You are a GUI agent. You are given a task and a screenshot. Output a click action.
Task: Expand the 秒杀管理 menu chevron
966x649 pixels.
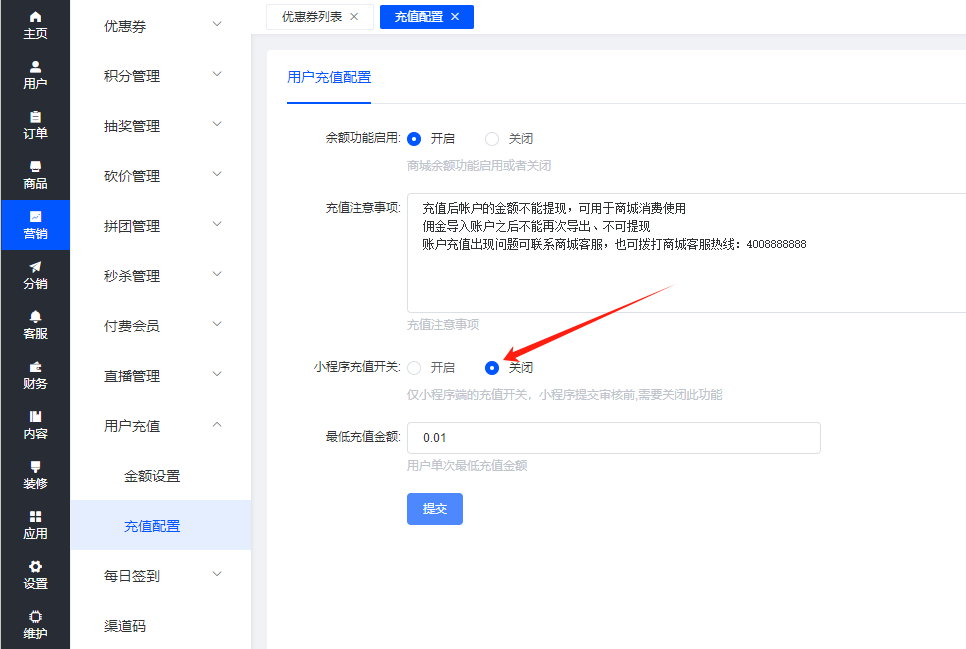pyautogui.click(x=217, y=274)
